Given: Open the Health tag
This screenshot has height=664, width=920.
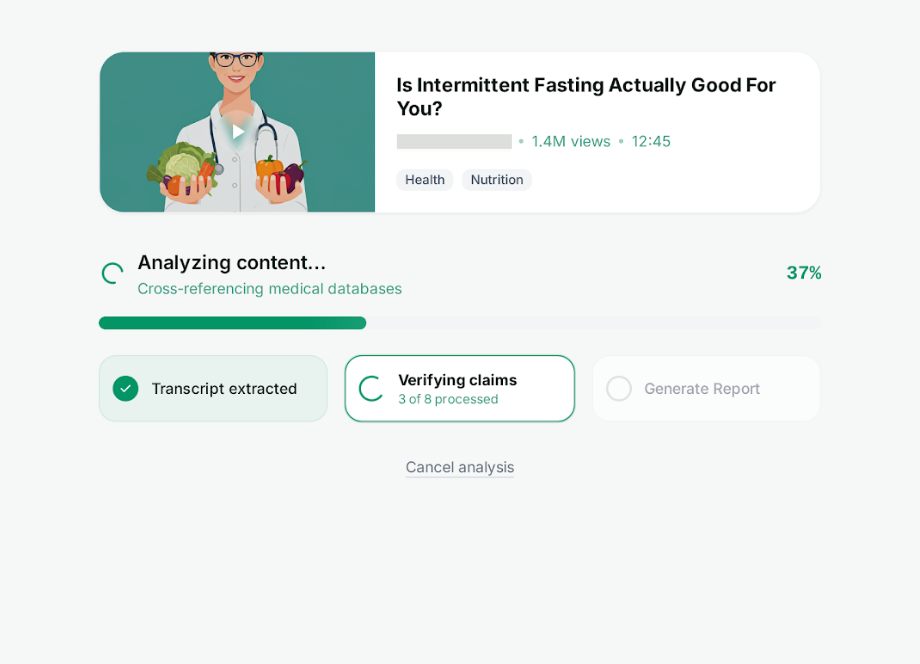Looking at the screenshot, I should [x=424, y=179].
